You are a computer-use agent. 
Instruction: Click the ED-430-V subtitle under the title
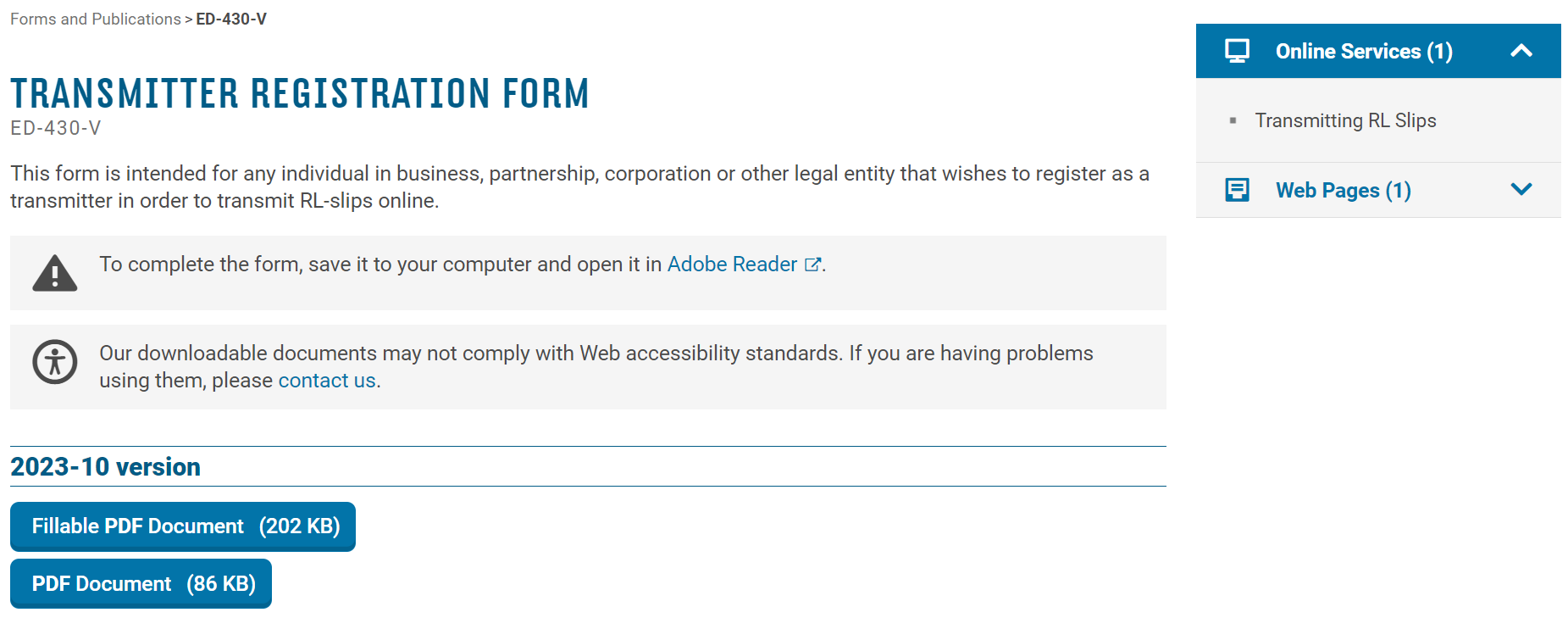point(56,128)
